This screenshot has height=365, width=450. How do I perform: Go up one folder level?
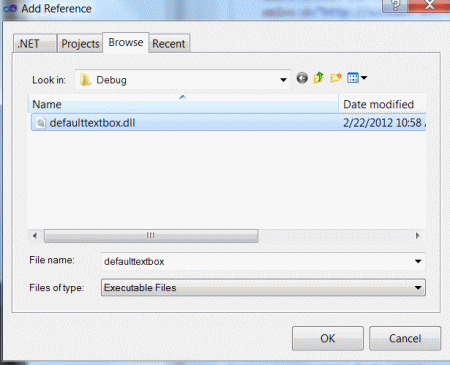coord(319,78)
